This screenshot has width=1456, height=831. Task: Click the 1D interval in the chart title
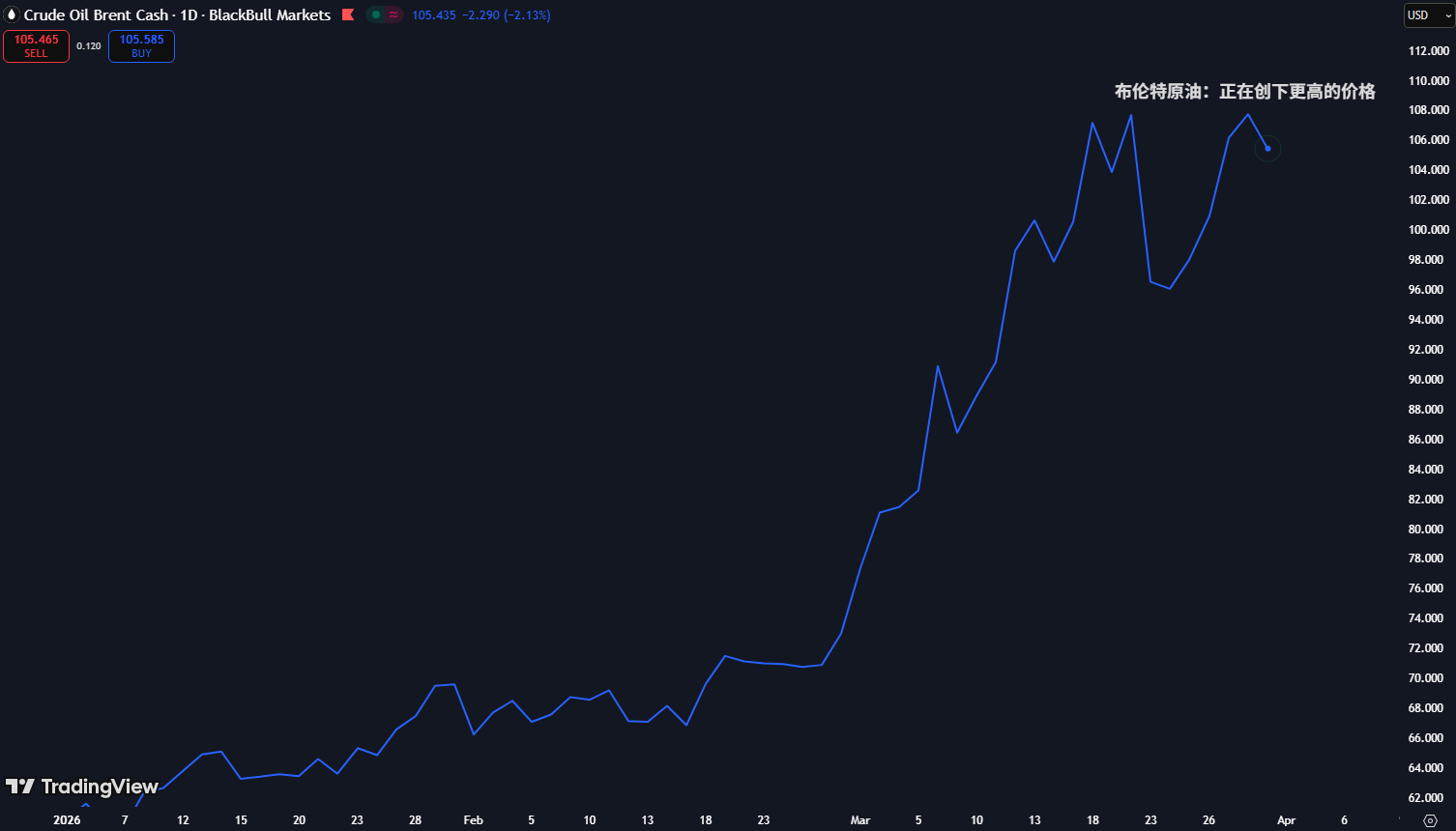coord(189,15)
